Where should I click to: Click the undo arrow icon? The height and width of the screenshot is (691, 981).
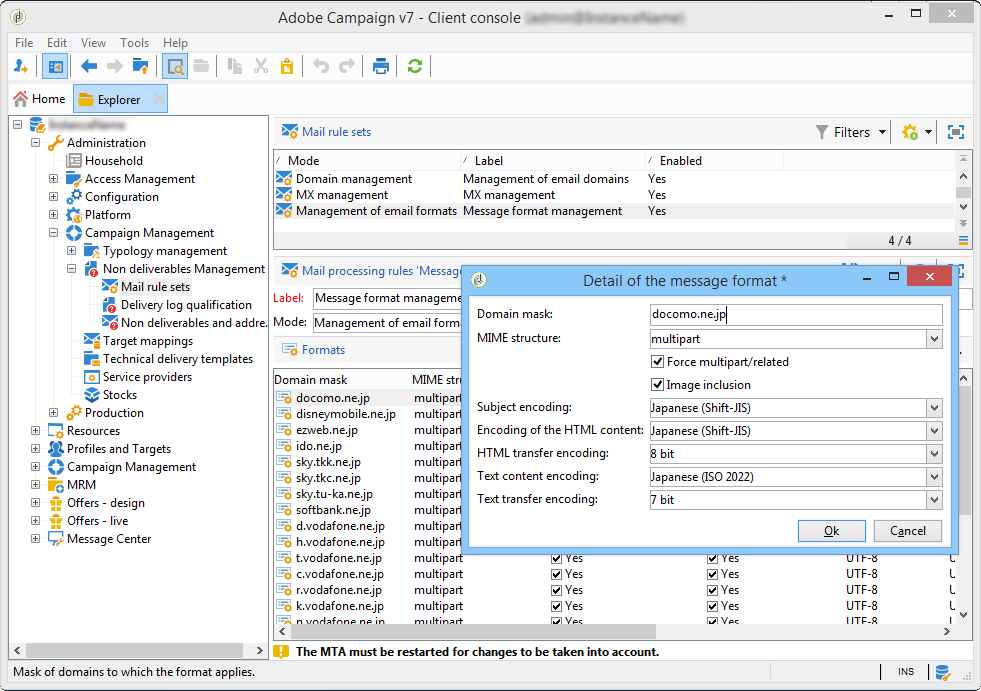point(321,66)
